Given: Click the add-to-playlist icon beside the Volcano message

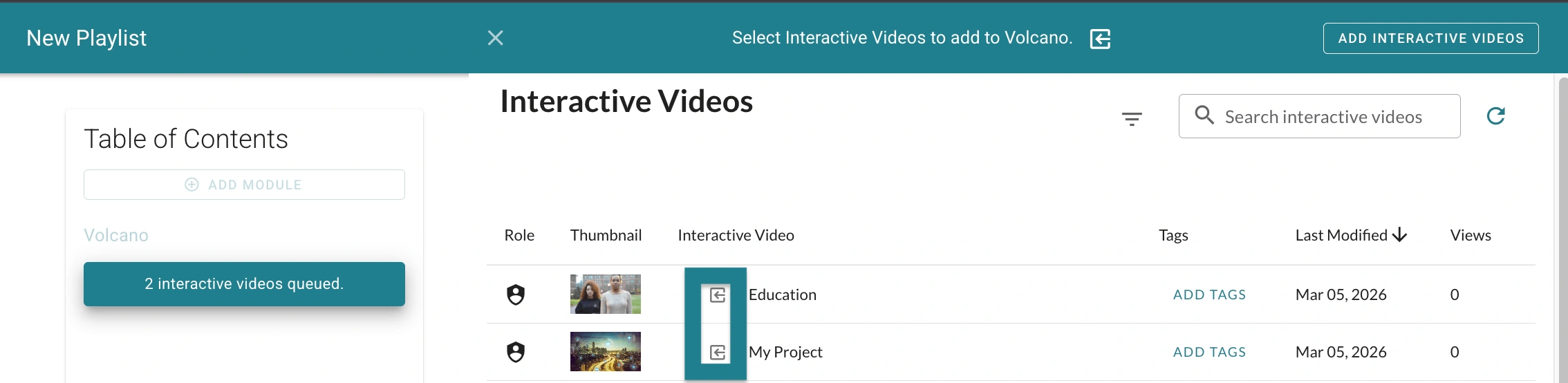Looking at the screenshot, I should 1100,39.
